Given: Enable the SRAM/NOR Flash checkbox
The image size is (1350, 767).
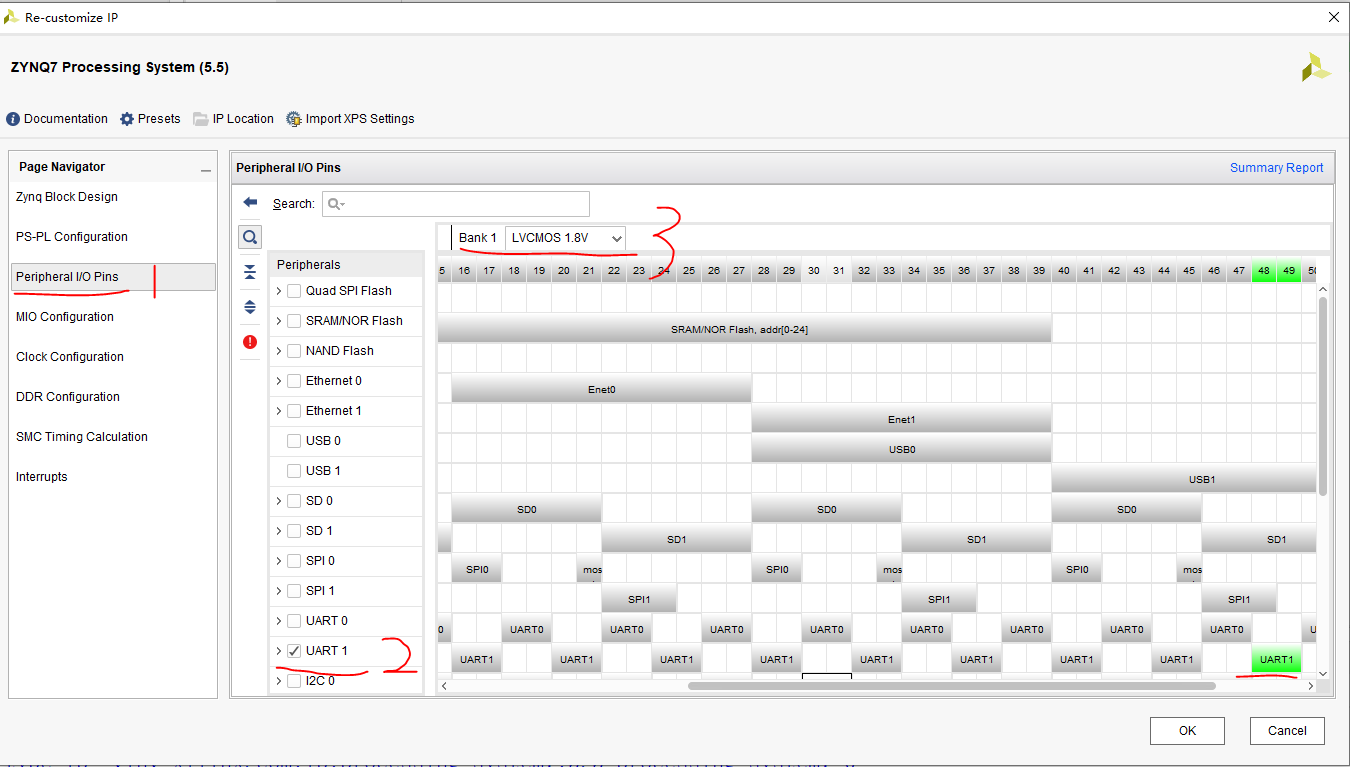Looking at the screenshot, I should (294, 321).
